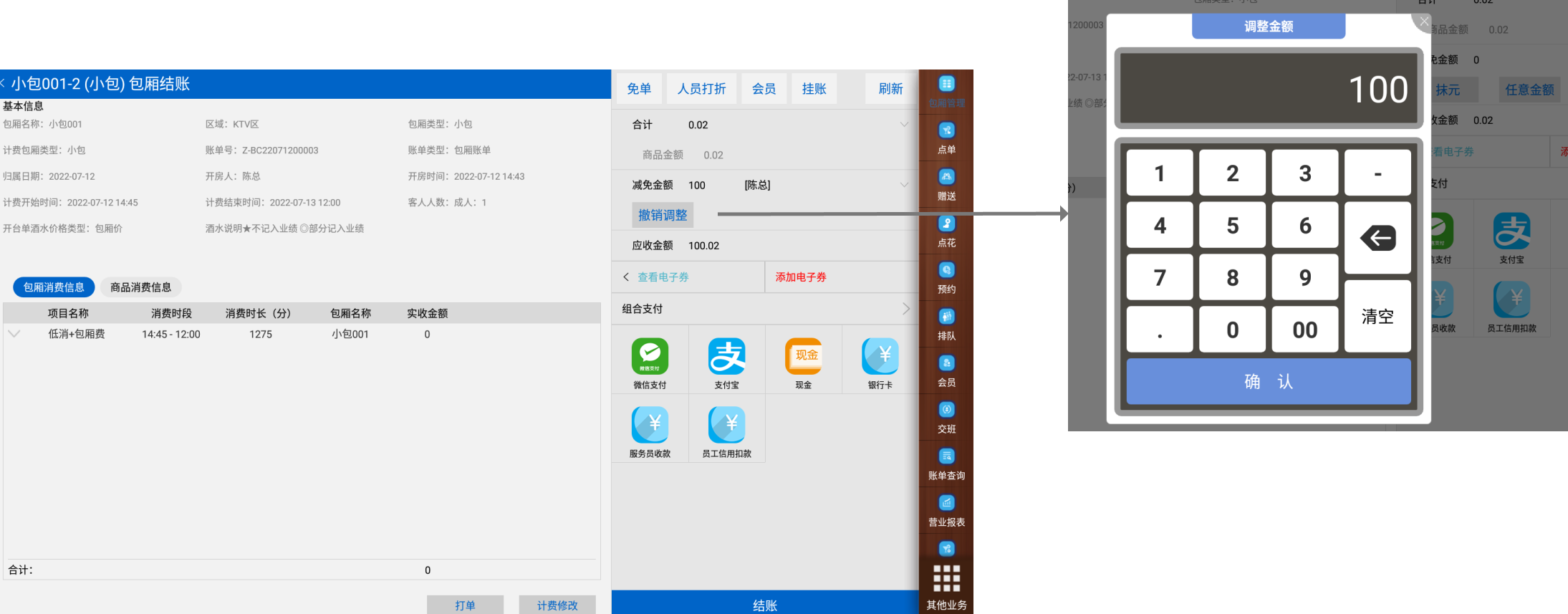Click the 挂账 button
Image resolution: width=1568 pixels, height=614 pixels.
pos(814,89)
